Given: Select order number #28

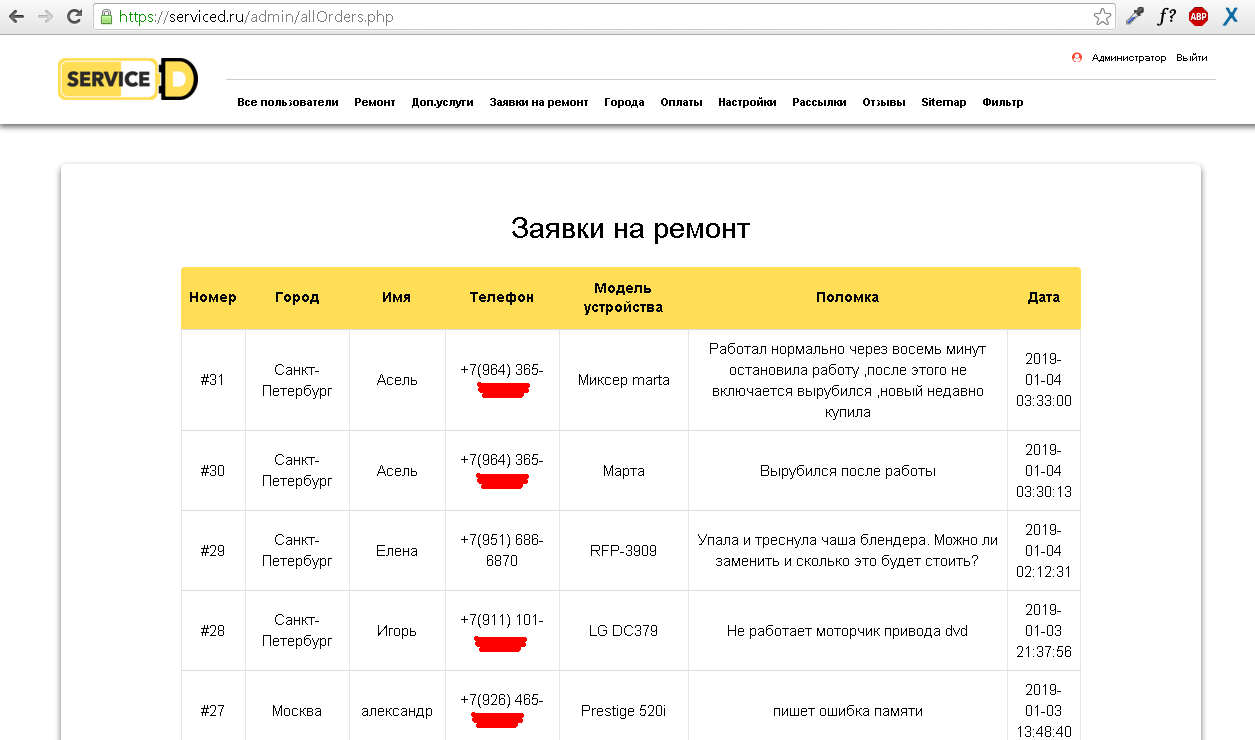Looking at the screenshot, I should pos(213,631).
